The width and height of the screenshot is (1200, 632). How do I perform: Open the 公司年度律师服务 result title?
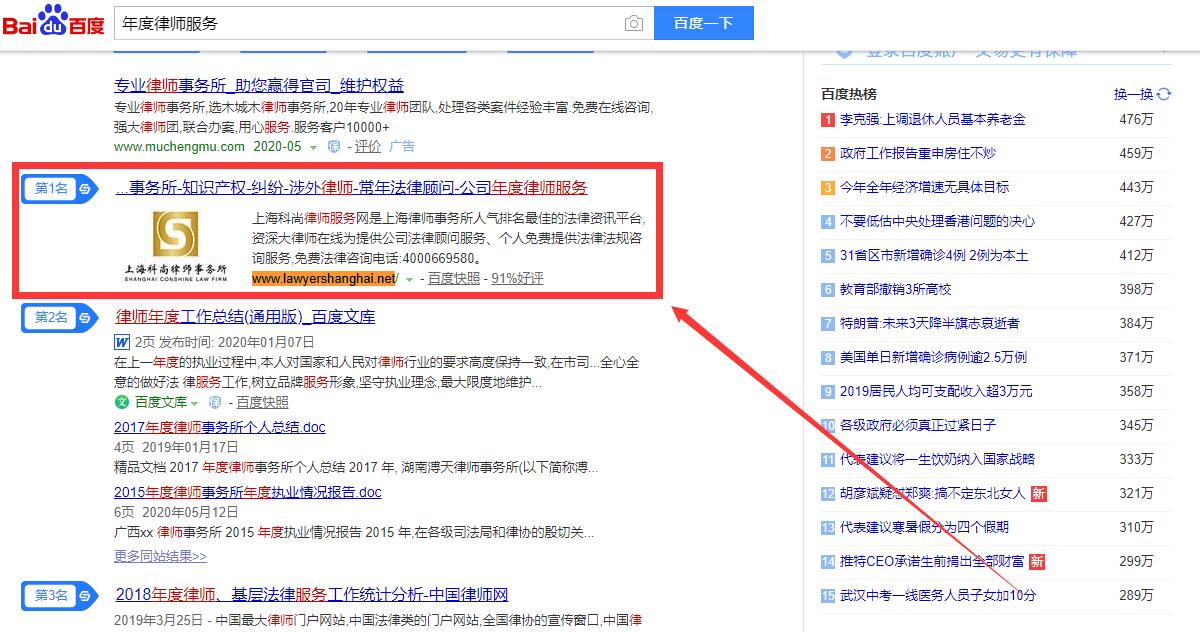(352, 187)
